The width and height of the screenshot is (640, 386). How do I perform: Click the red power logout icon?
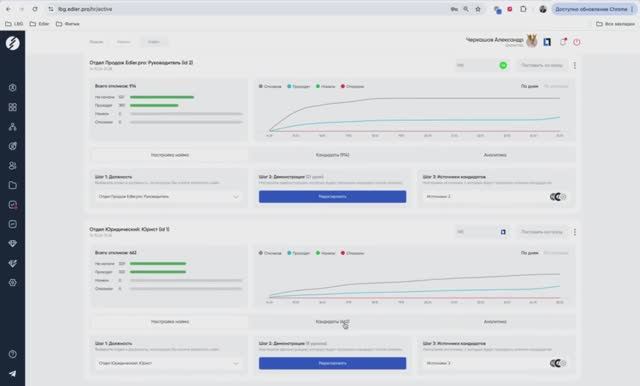(577, 42)
